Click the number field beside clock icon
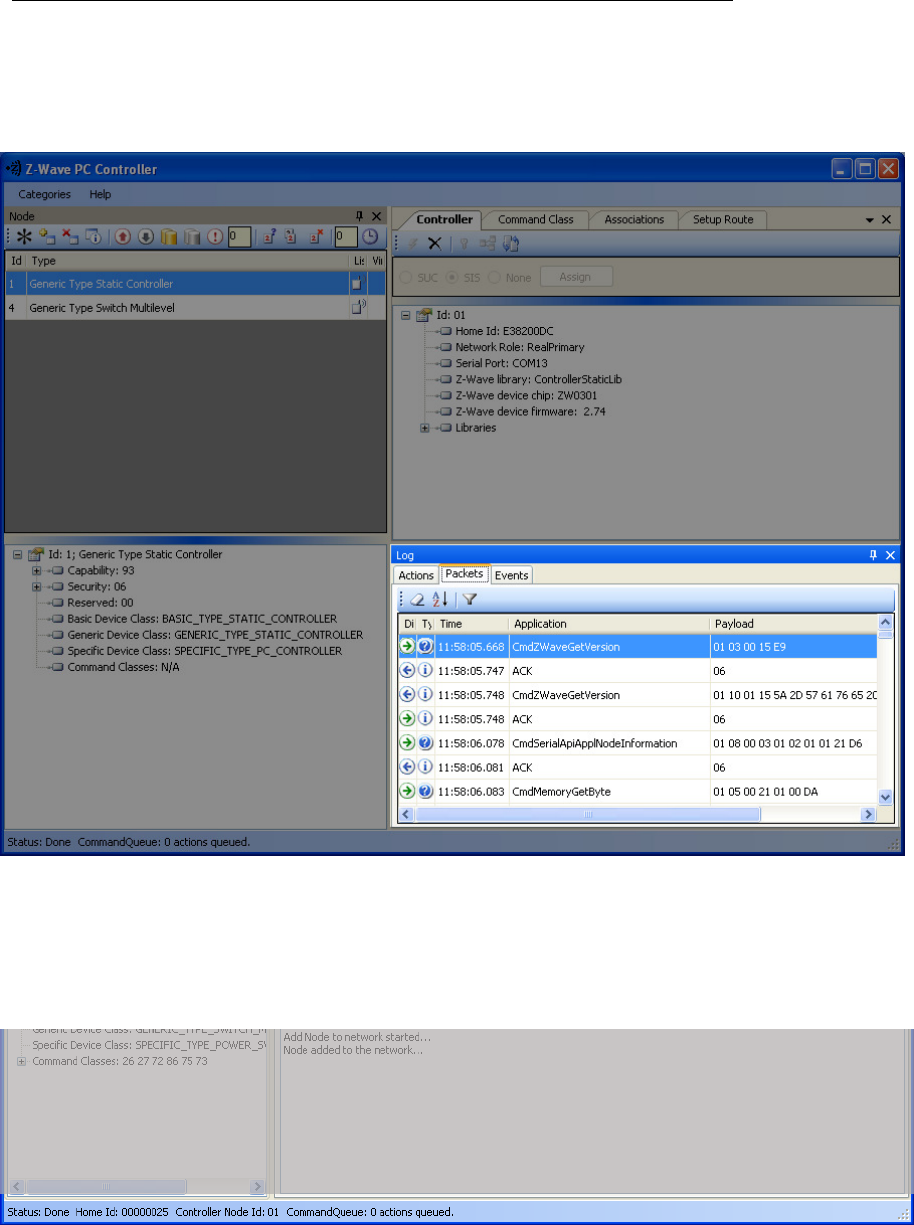The height and width of the screenshot is (1225, 914). coord(345,236)
